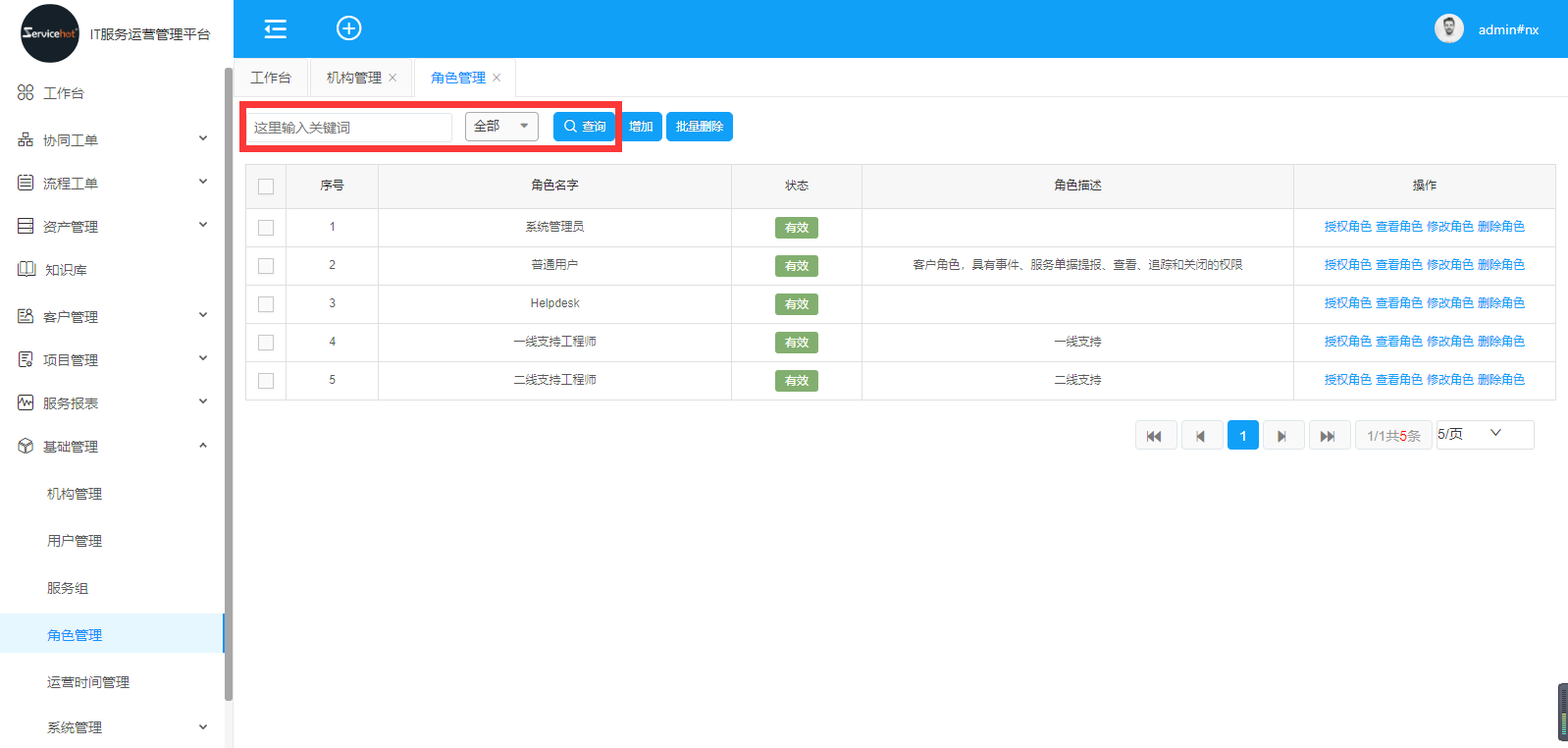Check the select-all checkbox in table header
The height and width of the screenshot is (748, 1568).
click(266, 187)
